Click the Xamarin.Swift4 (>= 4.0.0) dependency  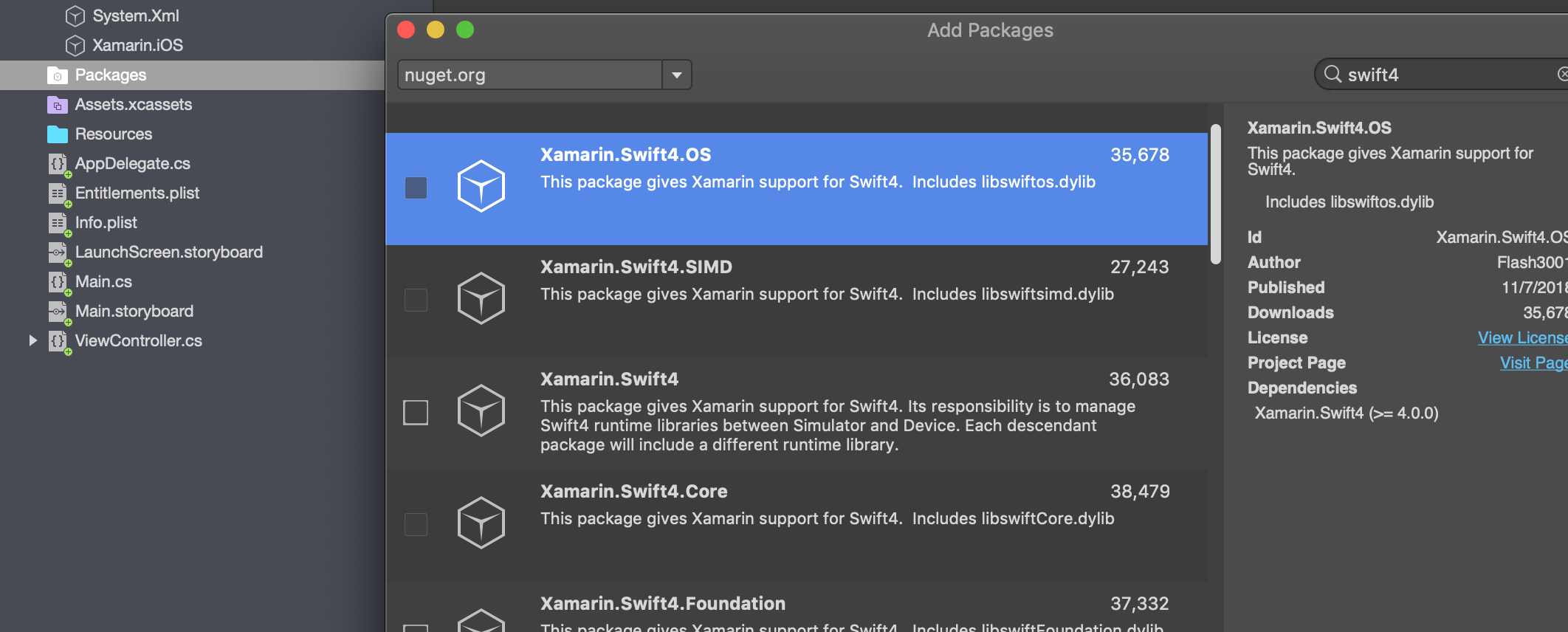pos(1347,413)
